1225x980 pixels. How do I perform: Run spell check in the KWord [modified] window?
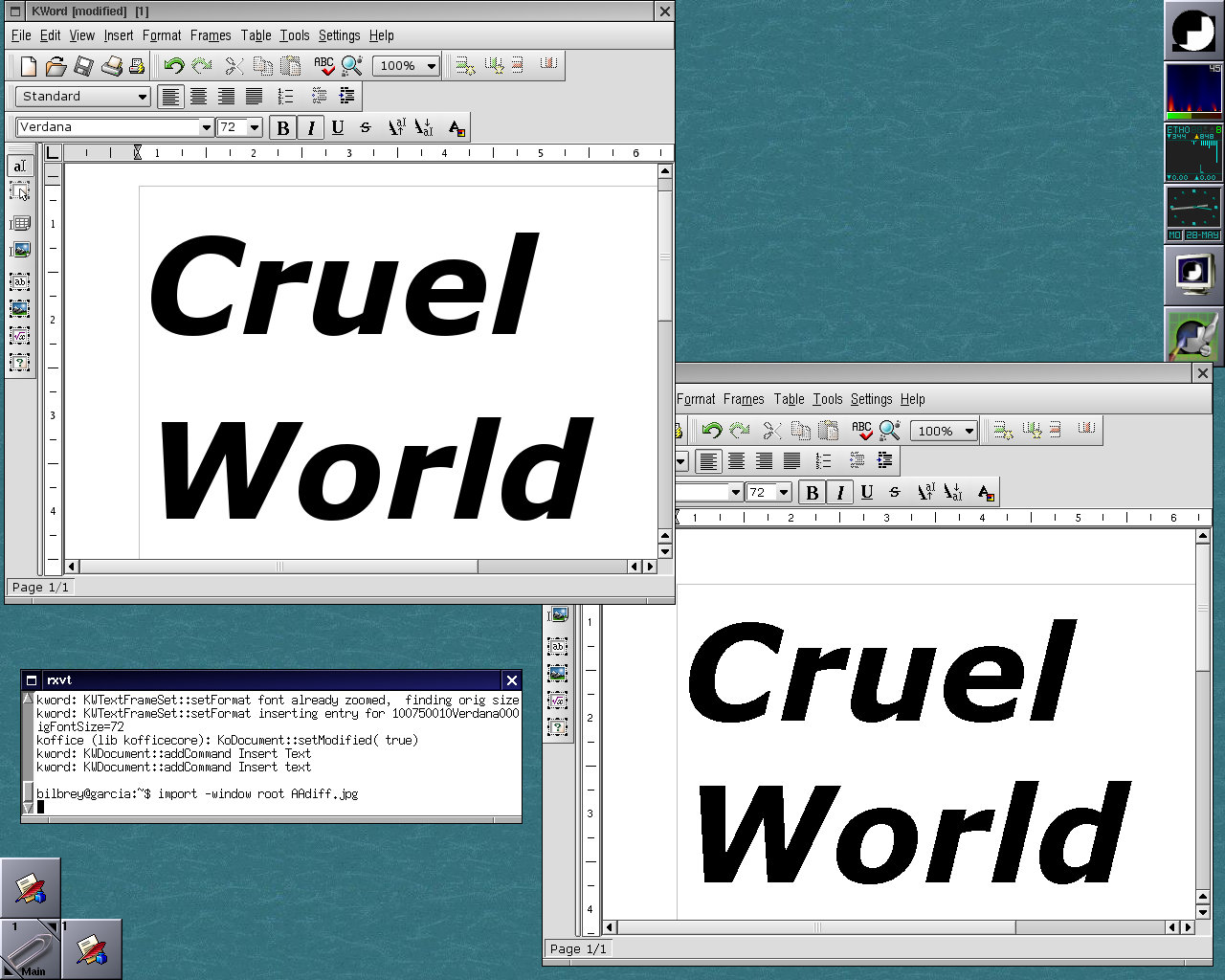323,66
